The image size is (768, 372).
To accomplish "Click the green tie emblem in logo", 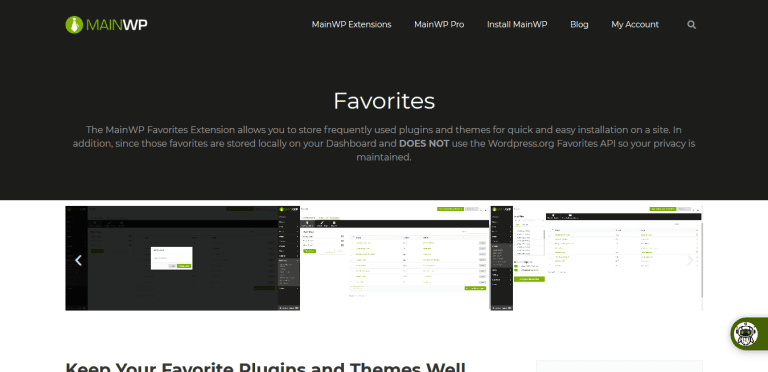I will click(74, 24).
